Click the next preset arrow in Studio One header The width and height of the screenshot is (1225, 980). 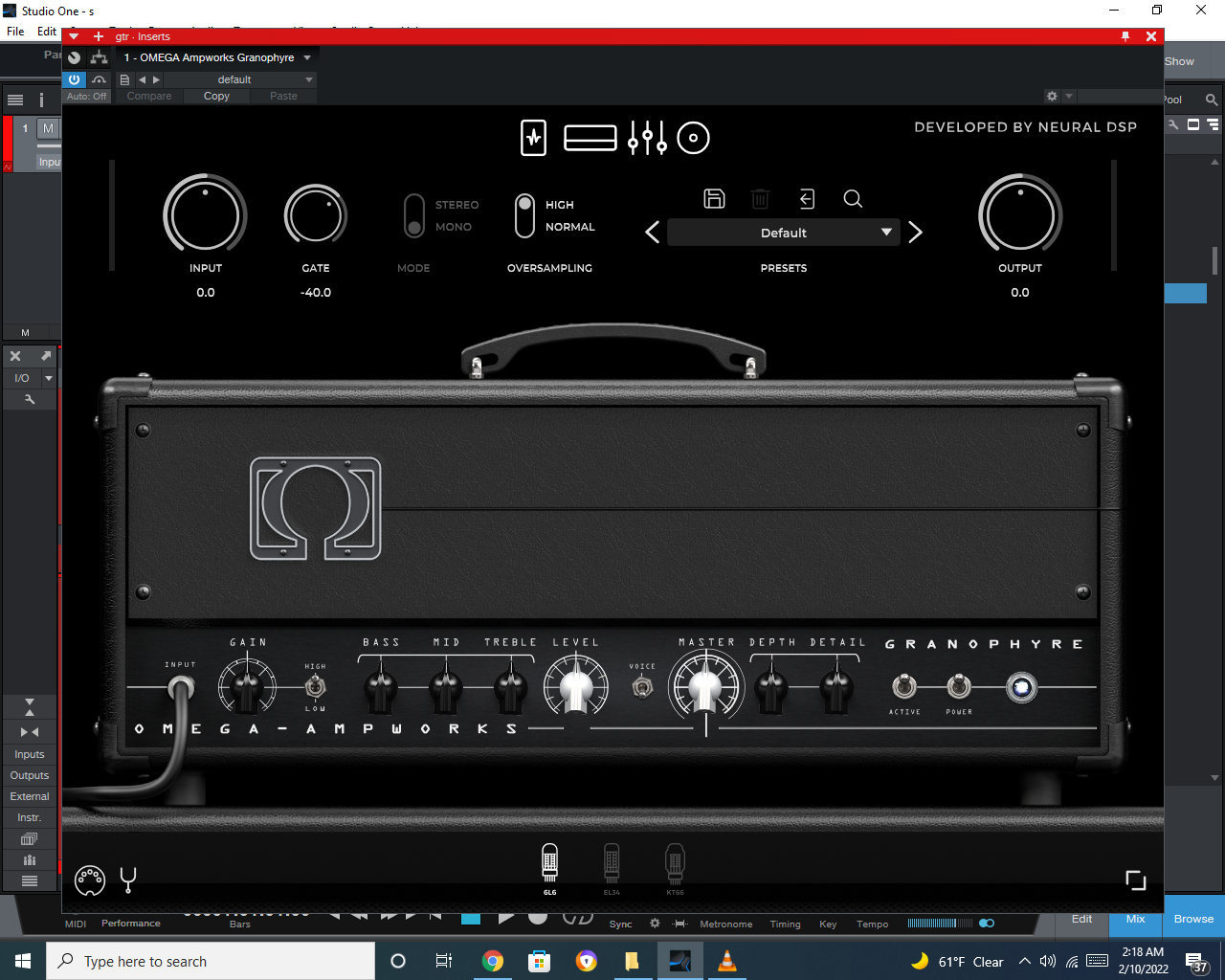click(156, 79)
